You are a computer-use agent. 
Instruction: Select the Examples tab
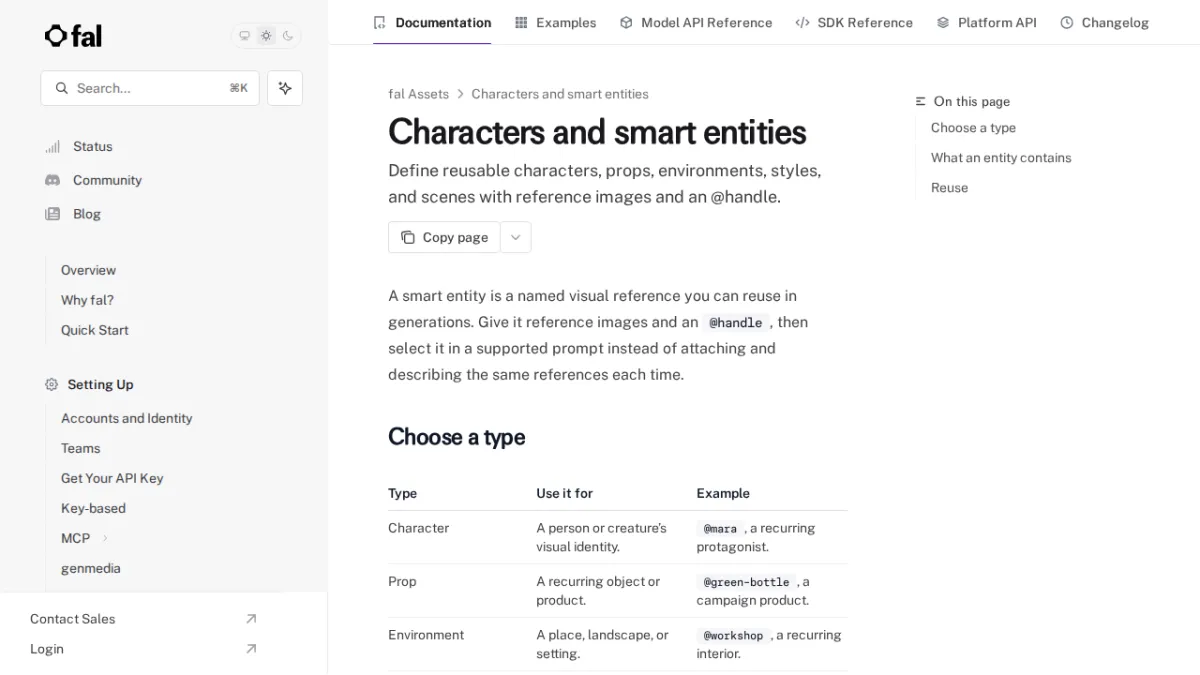(x=555, y=22)
